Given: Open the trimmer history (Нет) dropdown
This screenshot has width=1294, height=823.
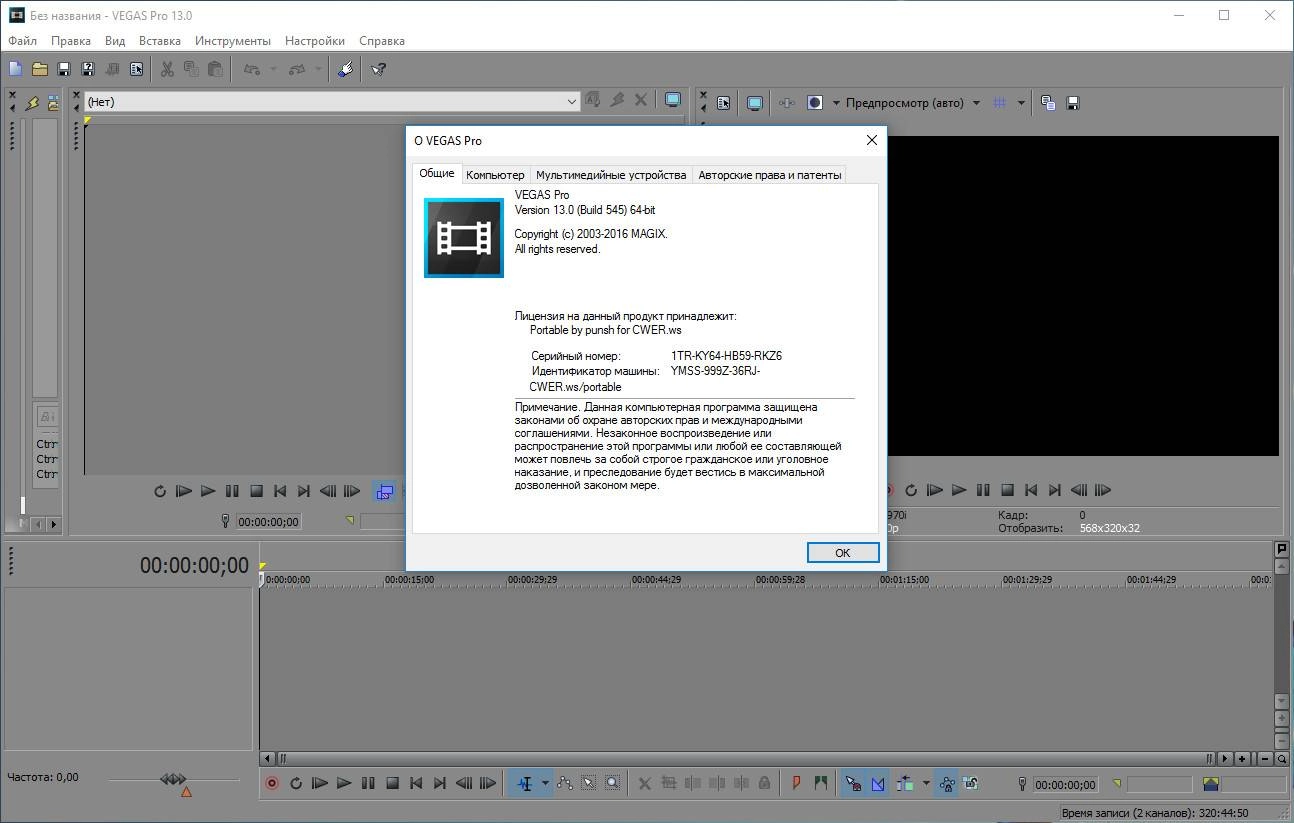Looking at the screenshot, I should pos(572,101).
